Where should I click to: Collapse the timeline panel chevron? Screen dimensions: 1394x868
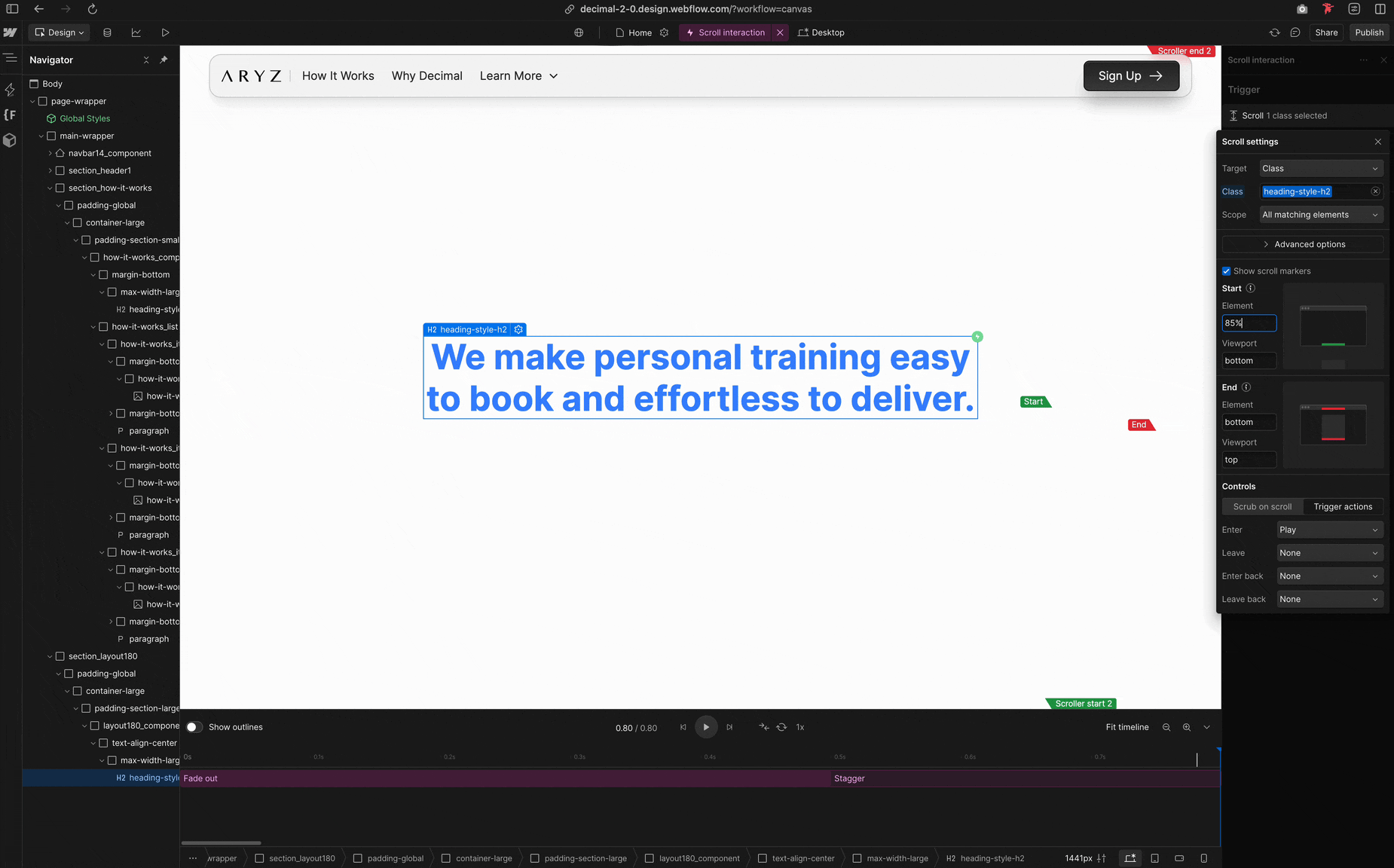click(x=1207, y=727)
